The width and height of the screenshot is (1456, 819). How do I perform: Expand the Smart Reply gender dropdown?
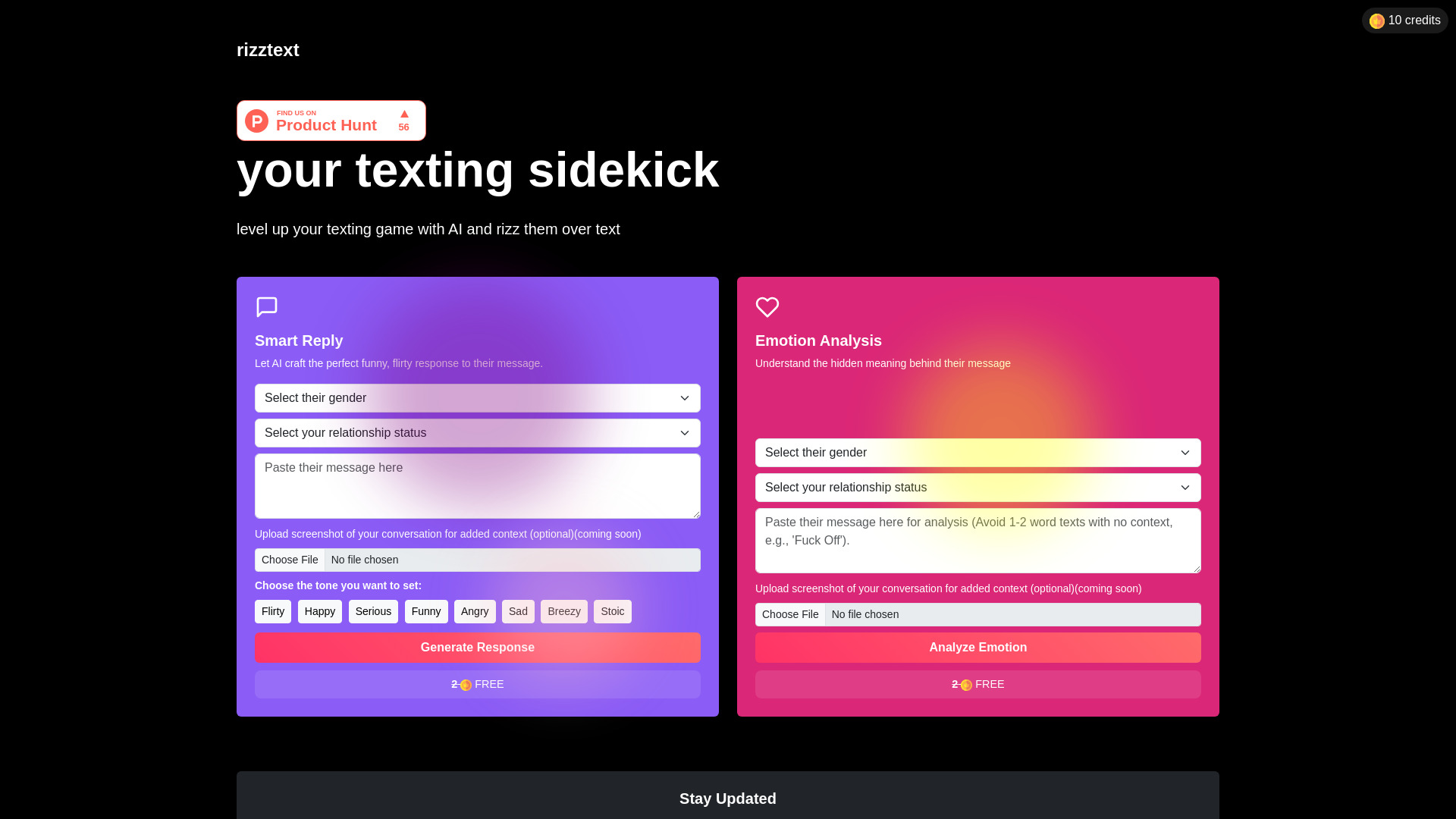(x=477, y=397)
